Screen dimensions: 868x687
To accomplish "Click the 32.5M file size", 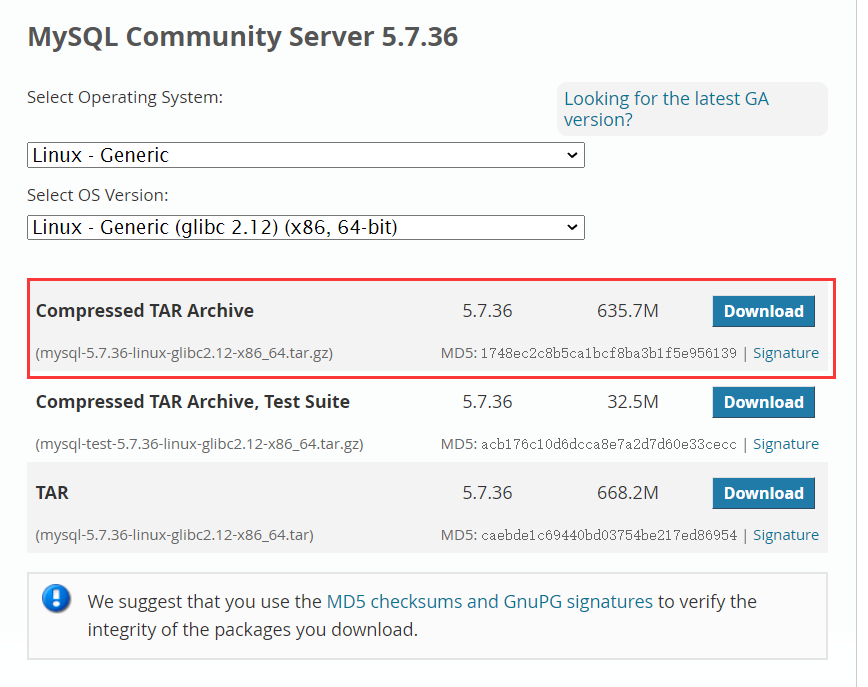I will pyautogui.click(x=633, y=401).
